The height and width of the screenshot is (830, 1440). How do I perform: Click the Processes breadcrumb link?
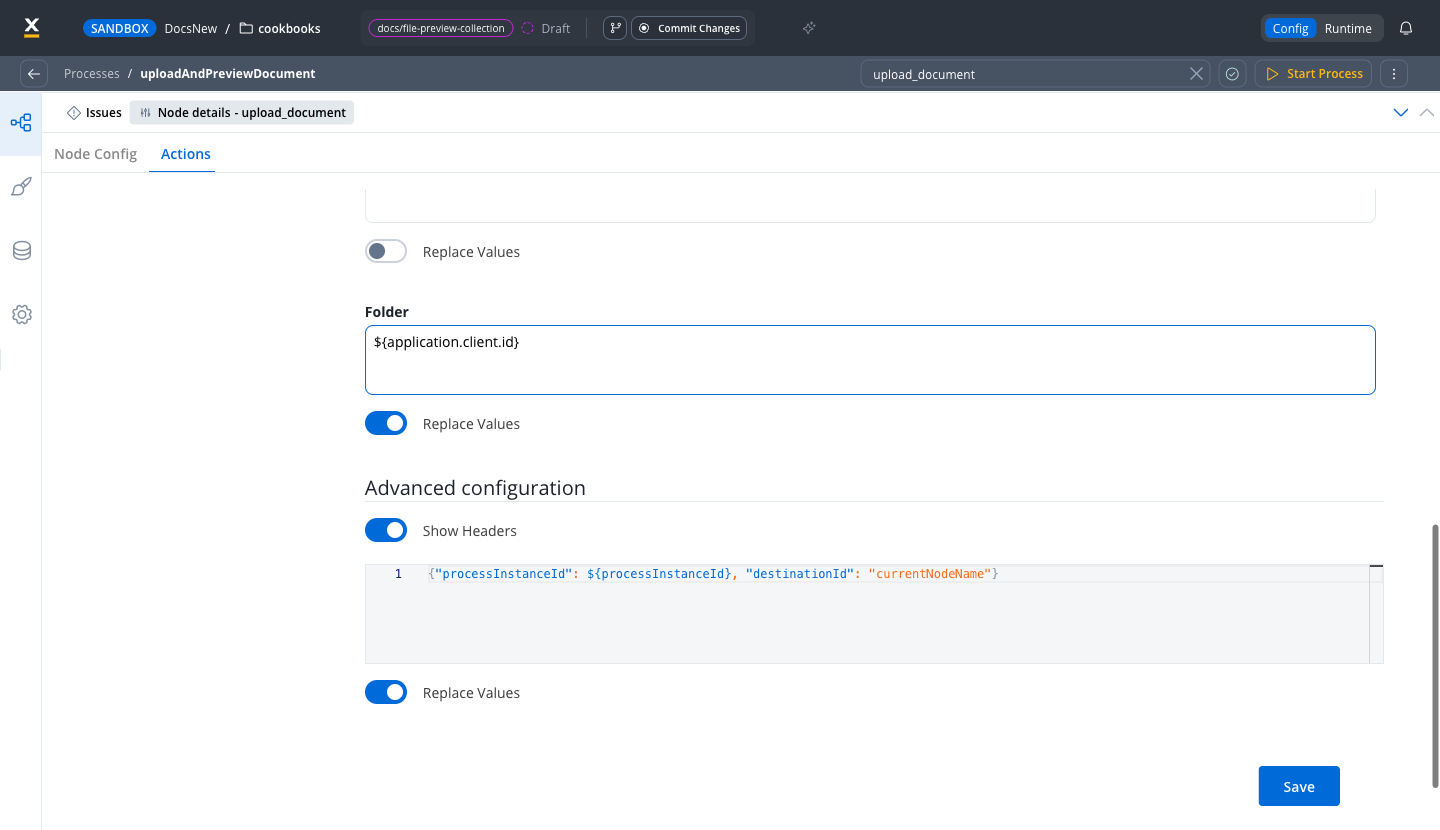click(92, 74)
